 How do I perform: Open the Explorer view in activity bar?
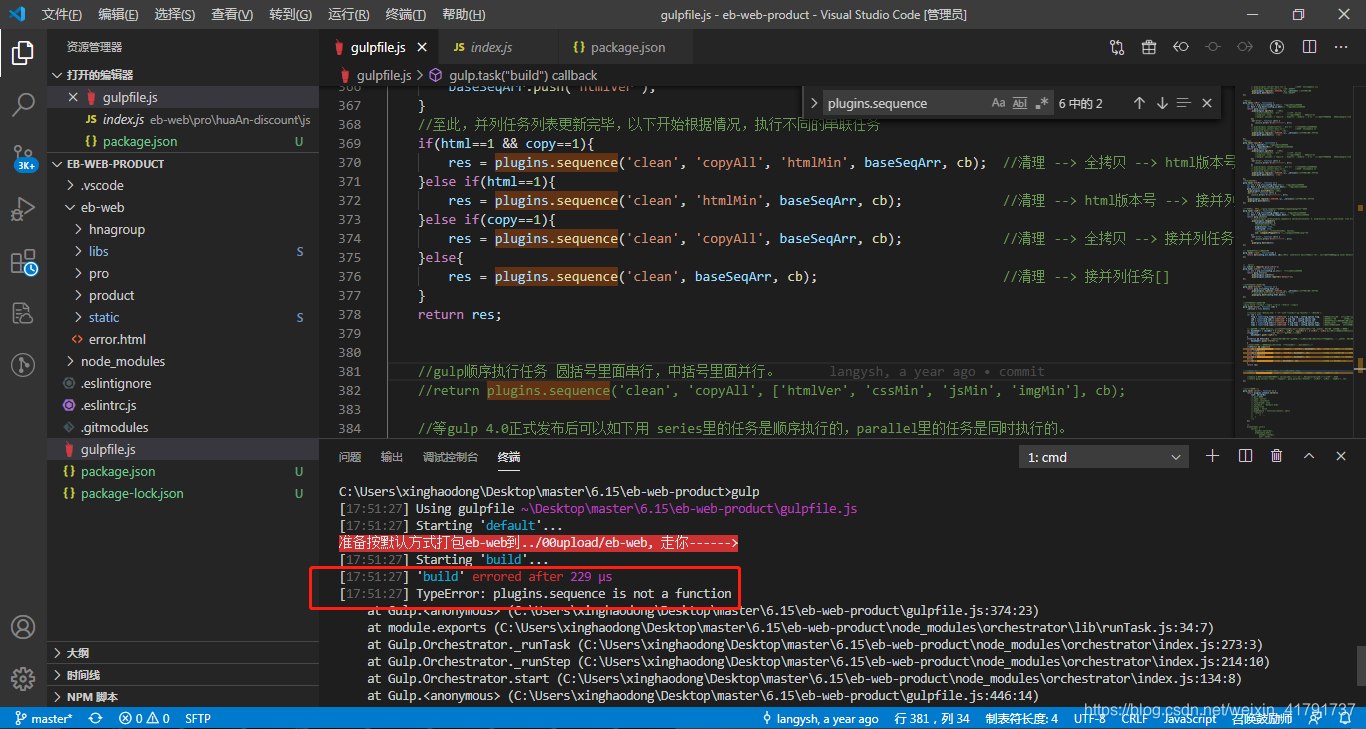23,52
